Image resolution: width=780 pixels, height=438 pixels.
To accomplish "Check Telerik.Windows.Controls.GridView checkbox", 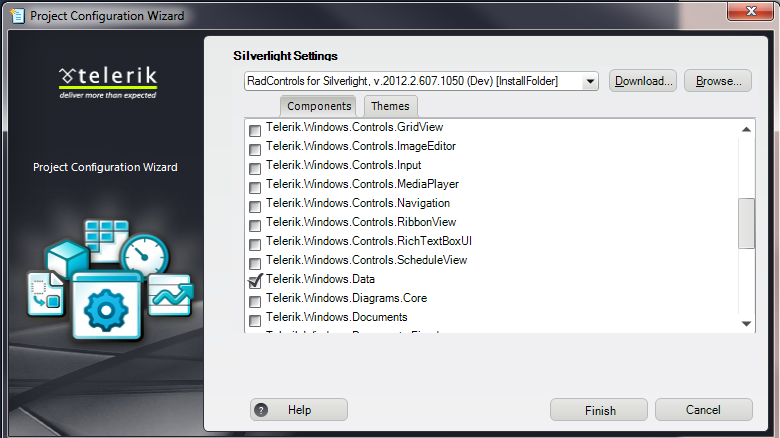I will pyautogui.click(x=255, y=131).
